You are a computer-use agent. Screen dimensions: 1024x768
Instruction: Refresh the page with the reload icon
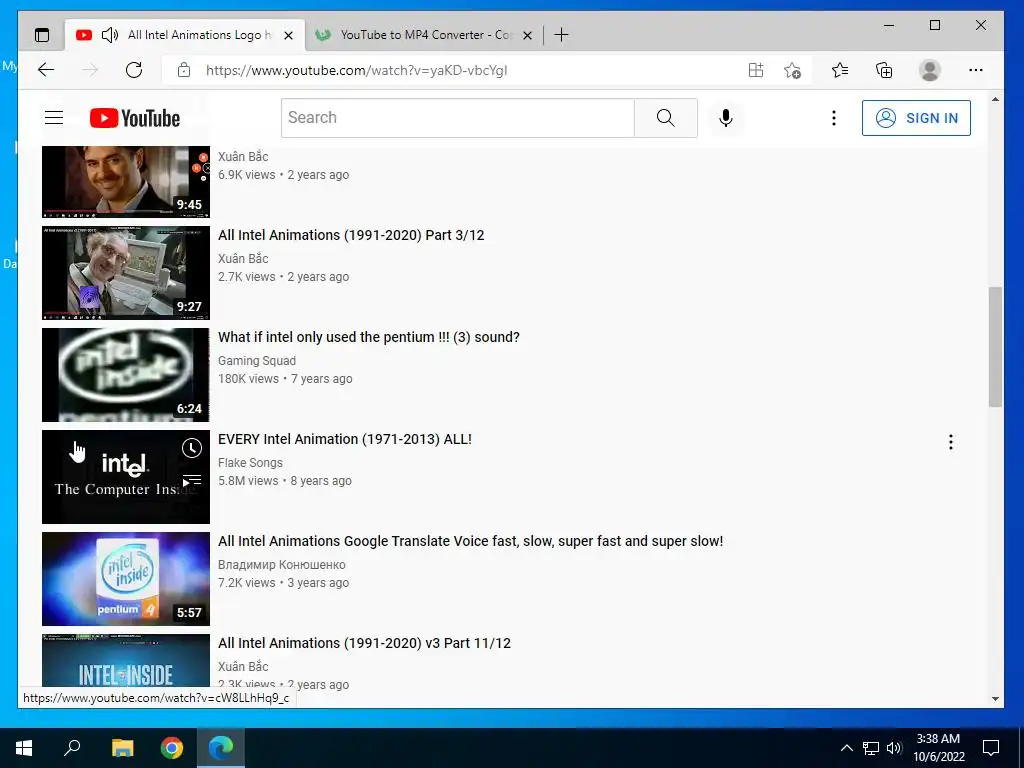[x=134, y=70]
